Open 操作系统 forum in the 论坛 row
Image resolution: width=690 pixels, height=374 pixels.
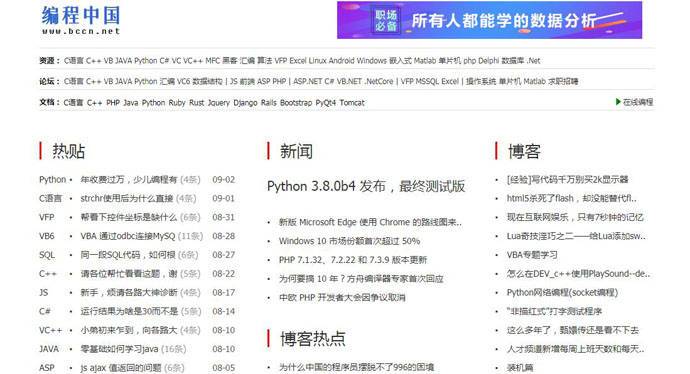pyautogui.click(x=481, y=81)
